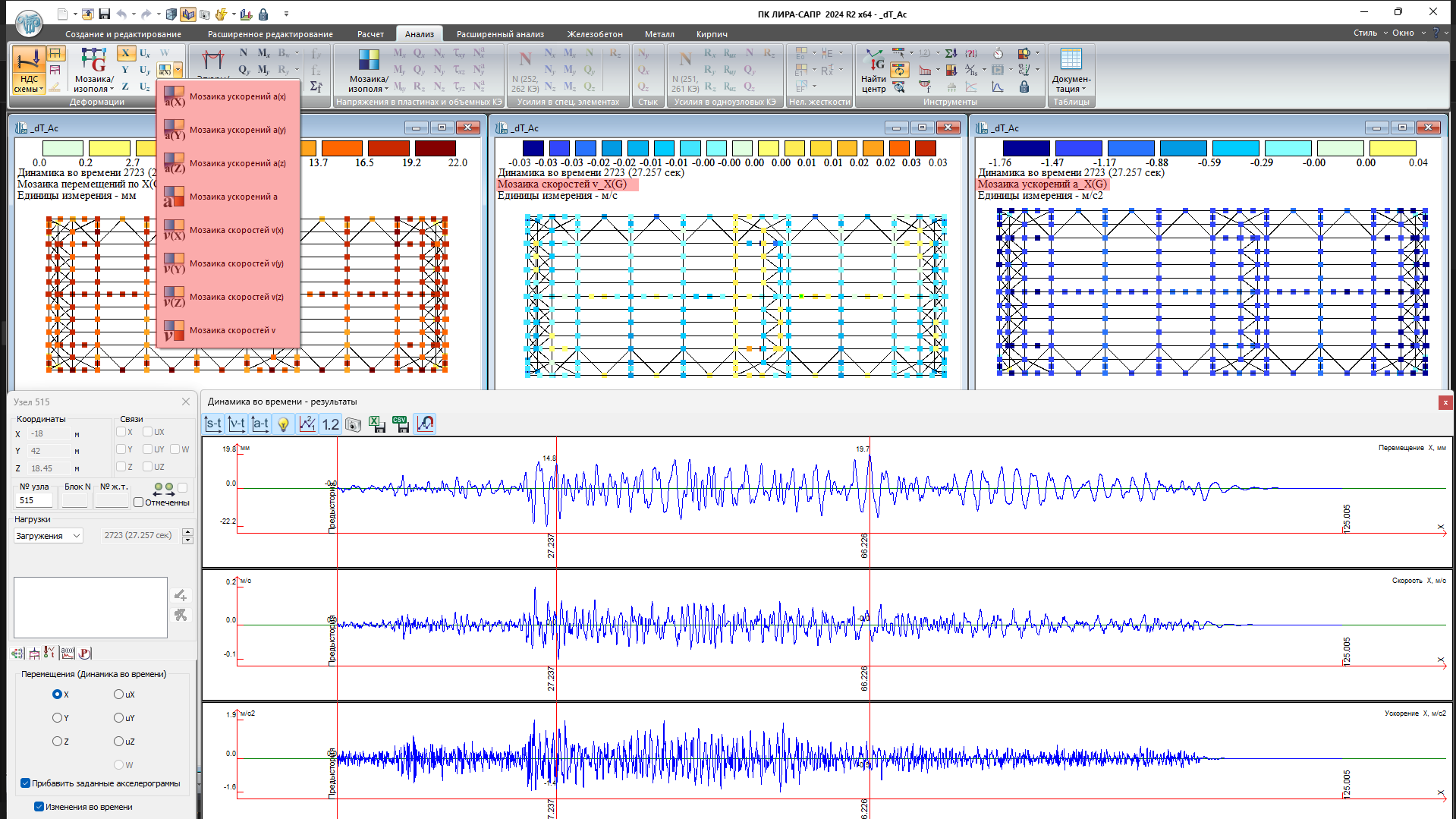Uncheck Прибавить заданные акселерограммы
The width and height of the screenshot is (1456, 819).
pos(26,783)
